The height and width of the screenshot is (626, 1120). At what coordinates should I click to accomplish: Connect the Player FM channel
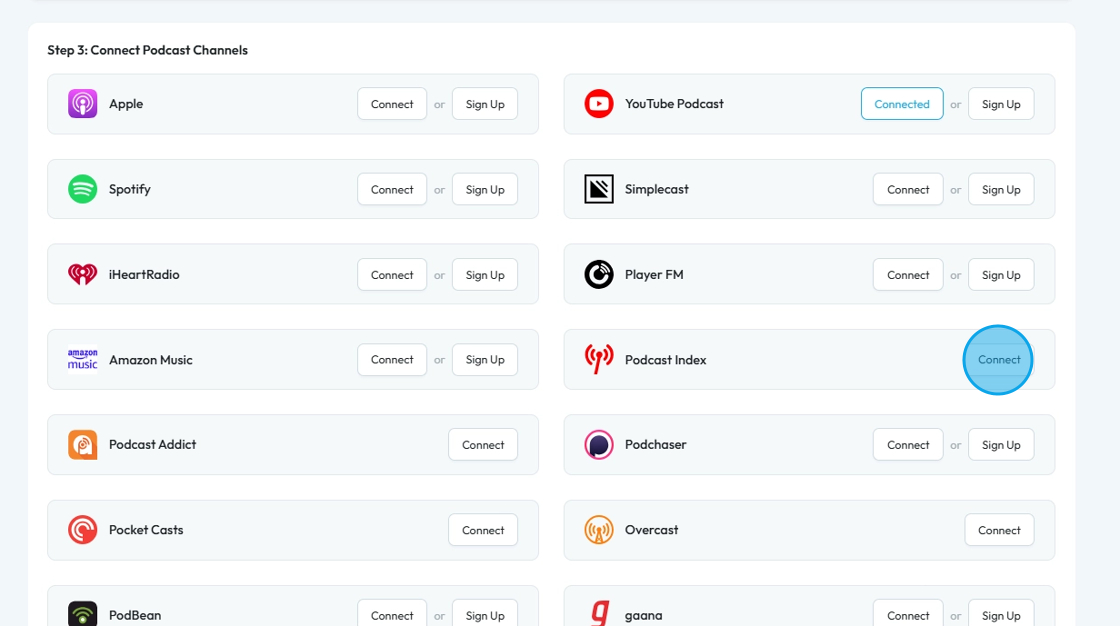[x=908, y=274]
